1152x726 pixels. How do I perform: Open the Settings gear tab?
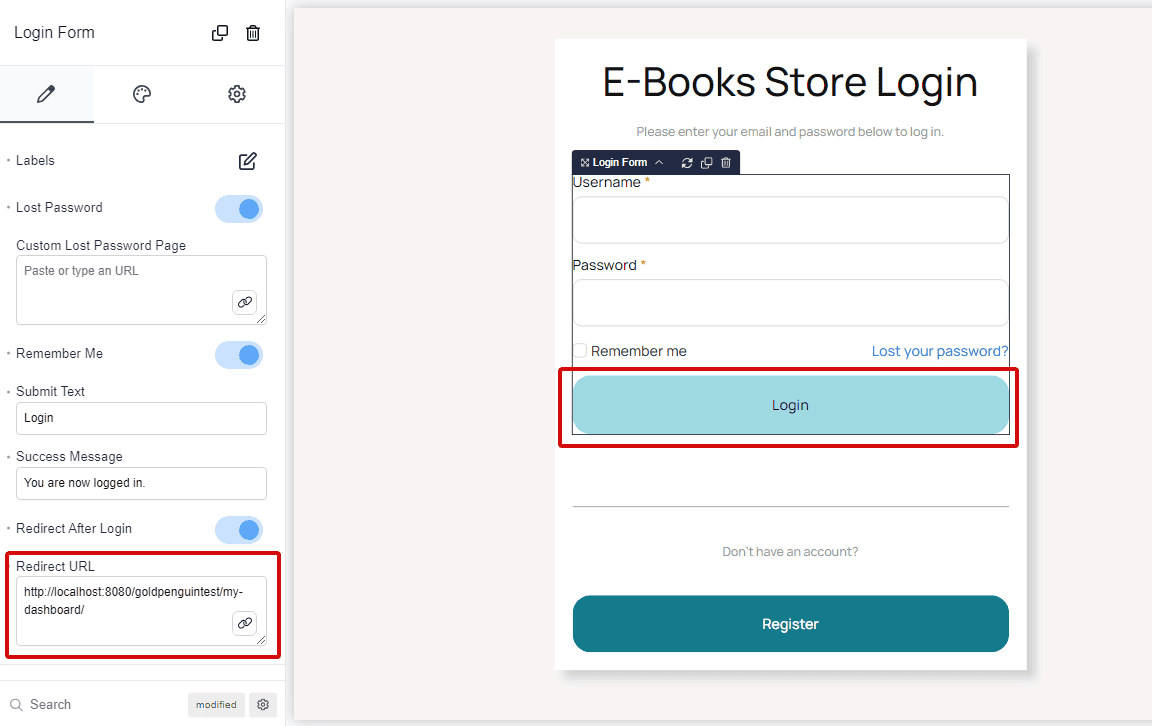coord(237,94)
